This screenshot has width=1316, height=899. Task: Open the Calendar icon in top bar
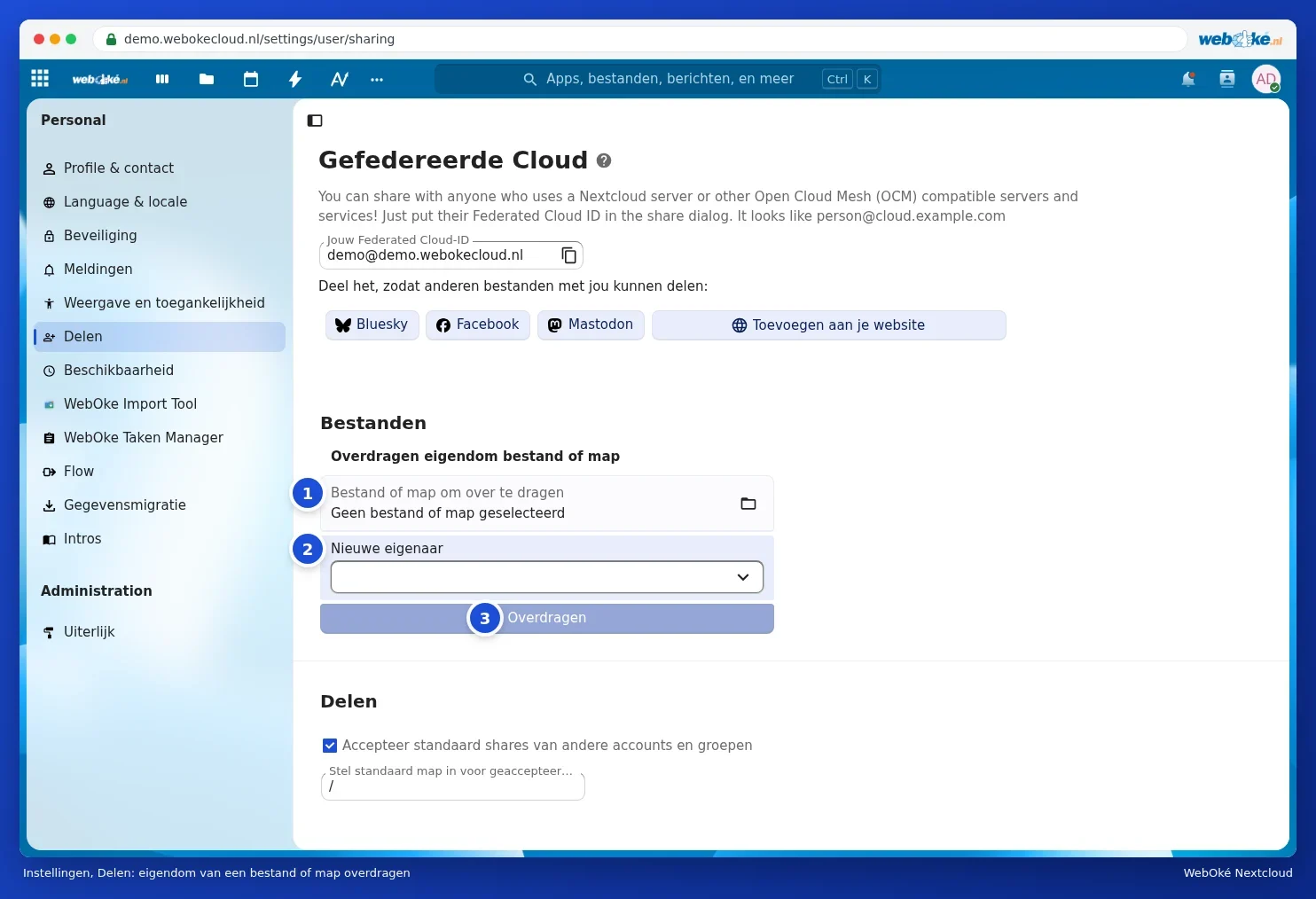(x=251, y=79)
